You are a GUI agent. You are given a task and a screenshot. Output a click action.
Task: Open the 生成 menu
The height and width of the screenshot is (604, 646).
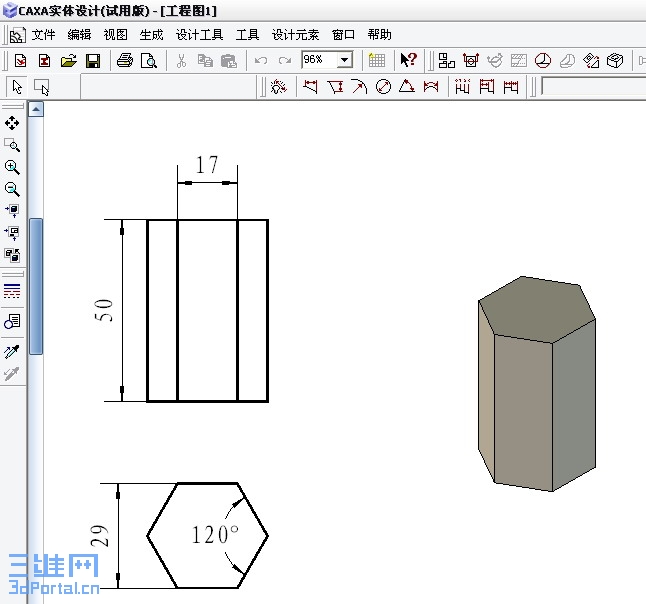click(151, 35)
